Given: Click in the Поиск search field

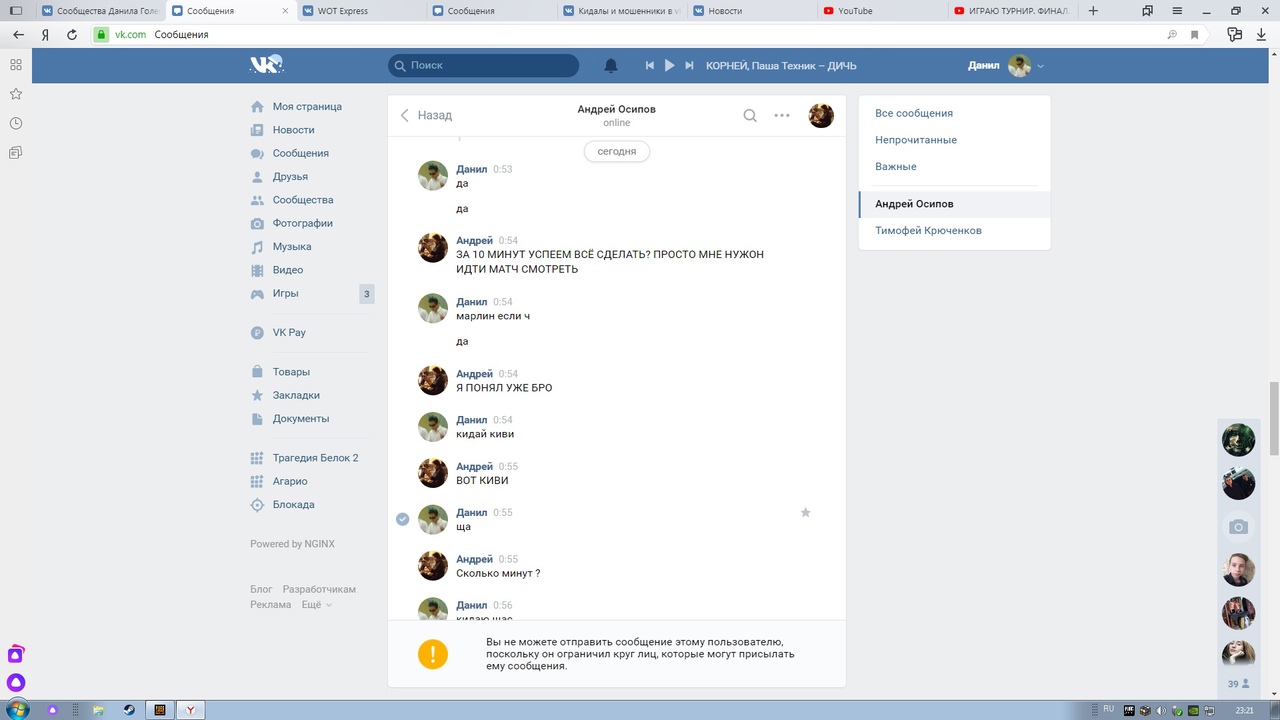Looking at the screenshot, I should [x=490, y=66].
